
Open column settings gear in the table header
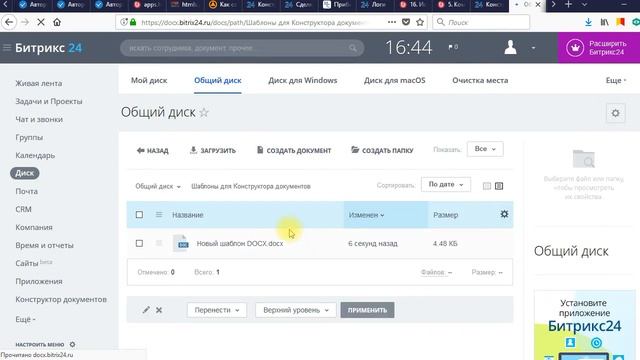tap(504, 214)
